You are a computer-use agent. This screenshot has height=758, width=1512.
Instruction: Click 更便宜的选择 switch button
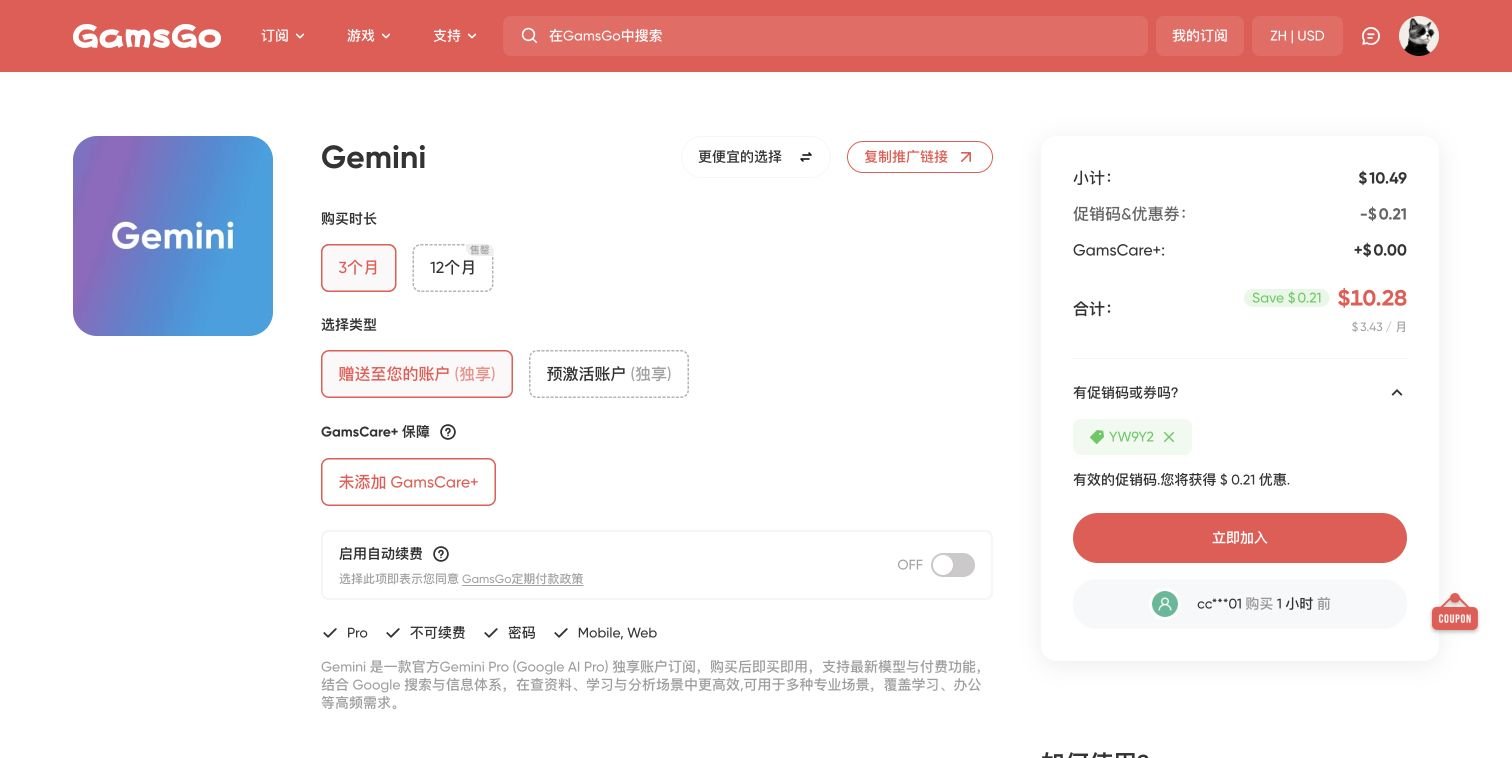(x=756, y=157)
